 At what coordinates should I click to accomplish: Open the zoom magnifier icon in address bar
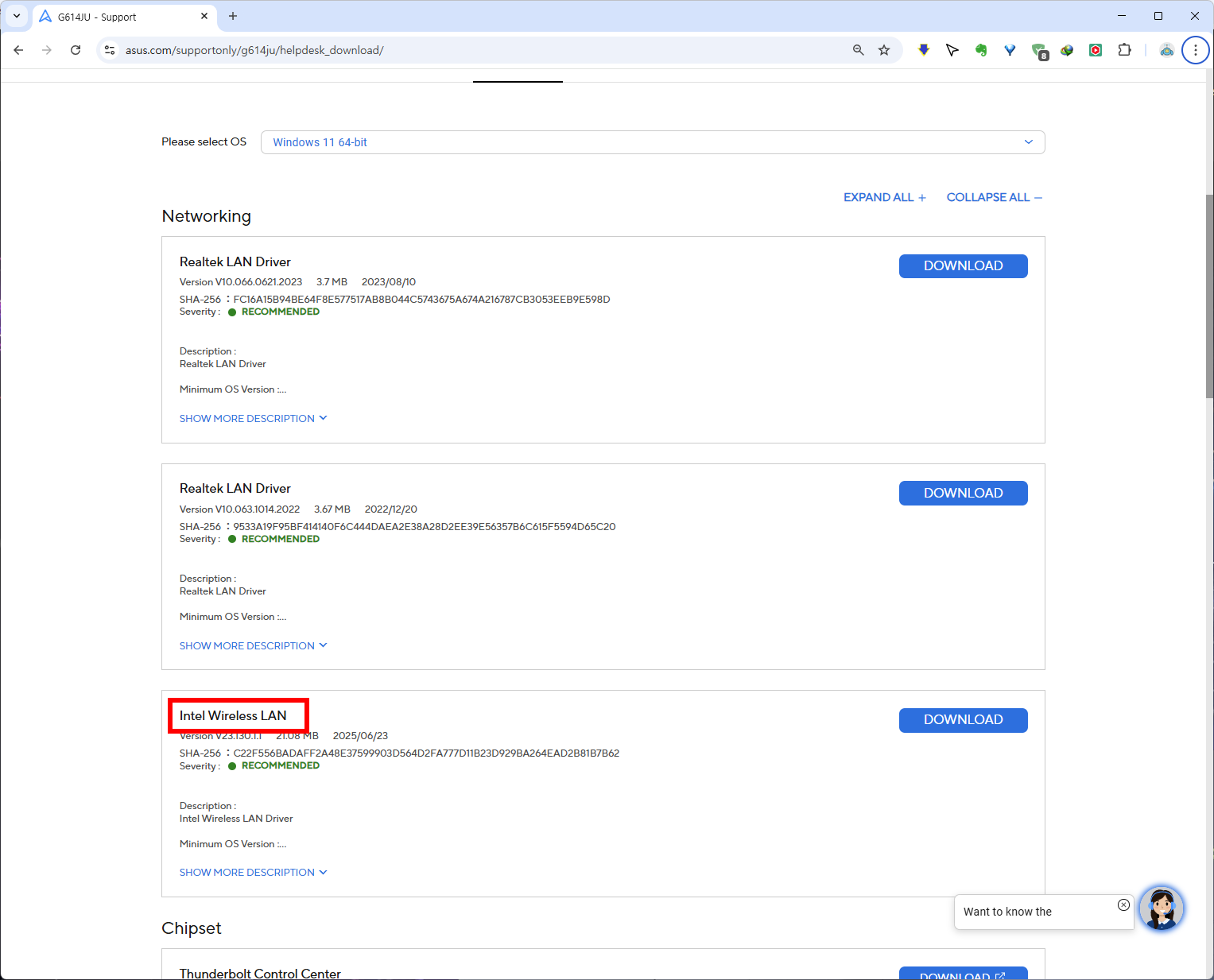tap(858, 50)
